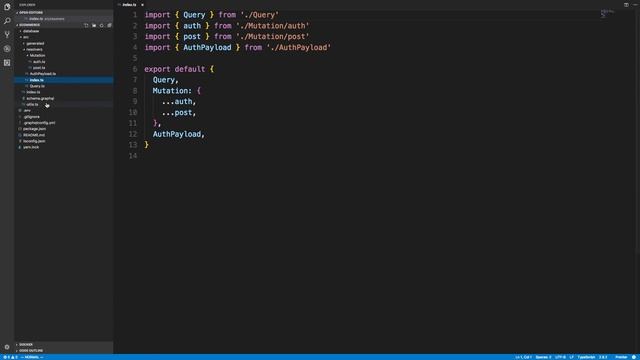640x360 pixels.
Task: Open the .gitignore file
Action: [x=31, y=117]
